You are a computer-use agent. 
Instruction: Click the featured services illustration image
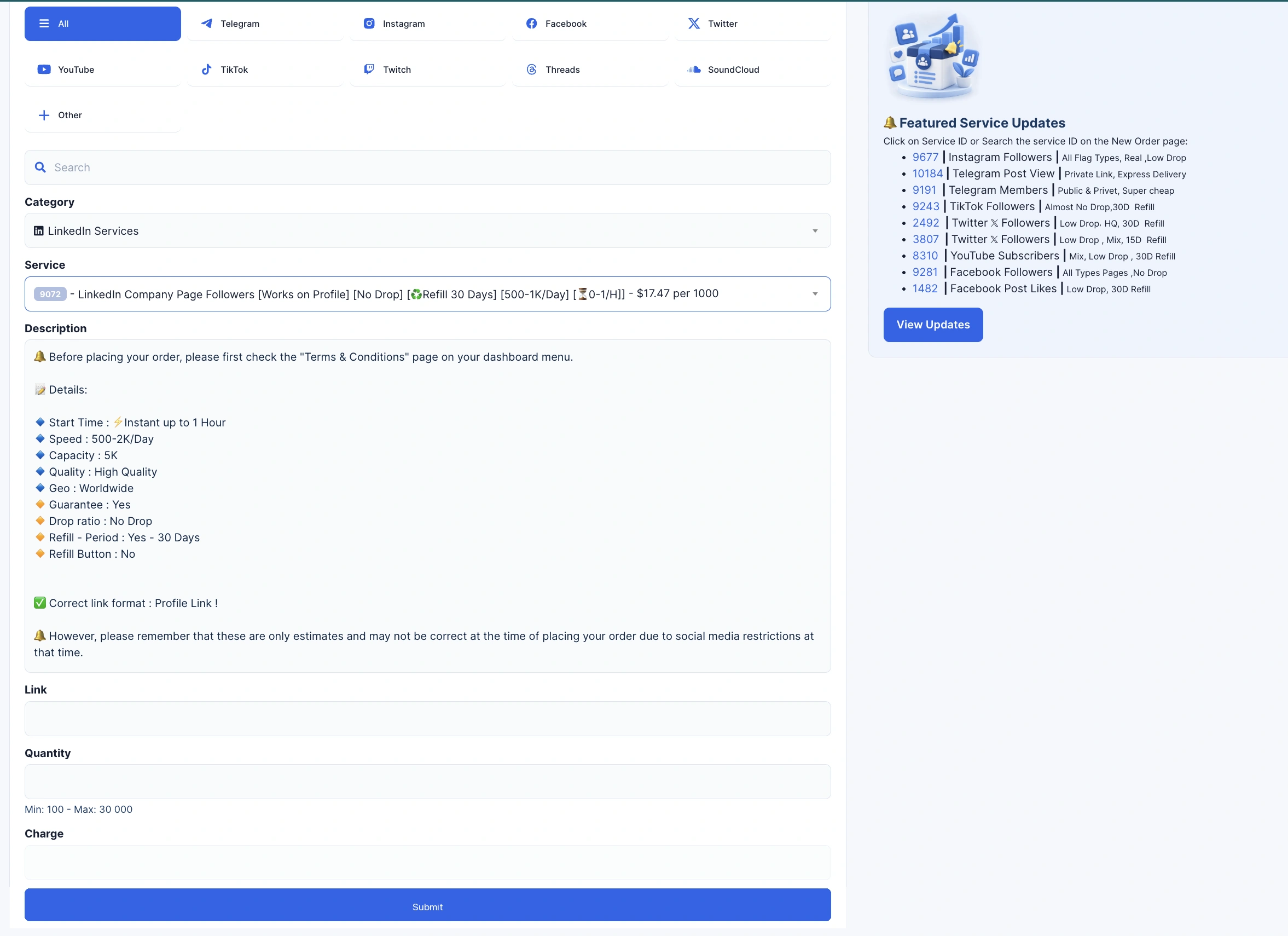[x=933, y=57]
